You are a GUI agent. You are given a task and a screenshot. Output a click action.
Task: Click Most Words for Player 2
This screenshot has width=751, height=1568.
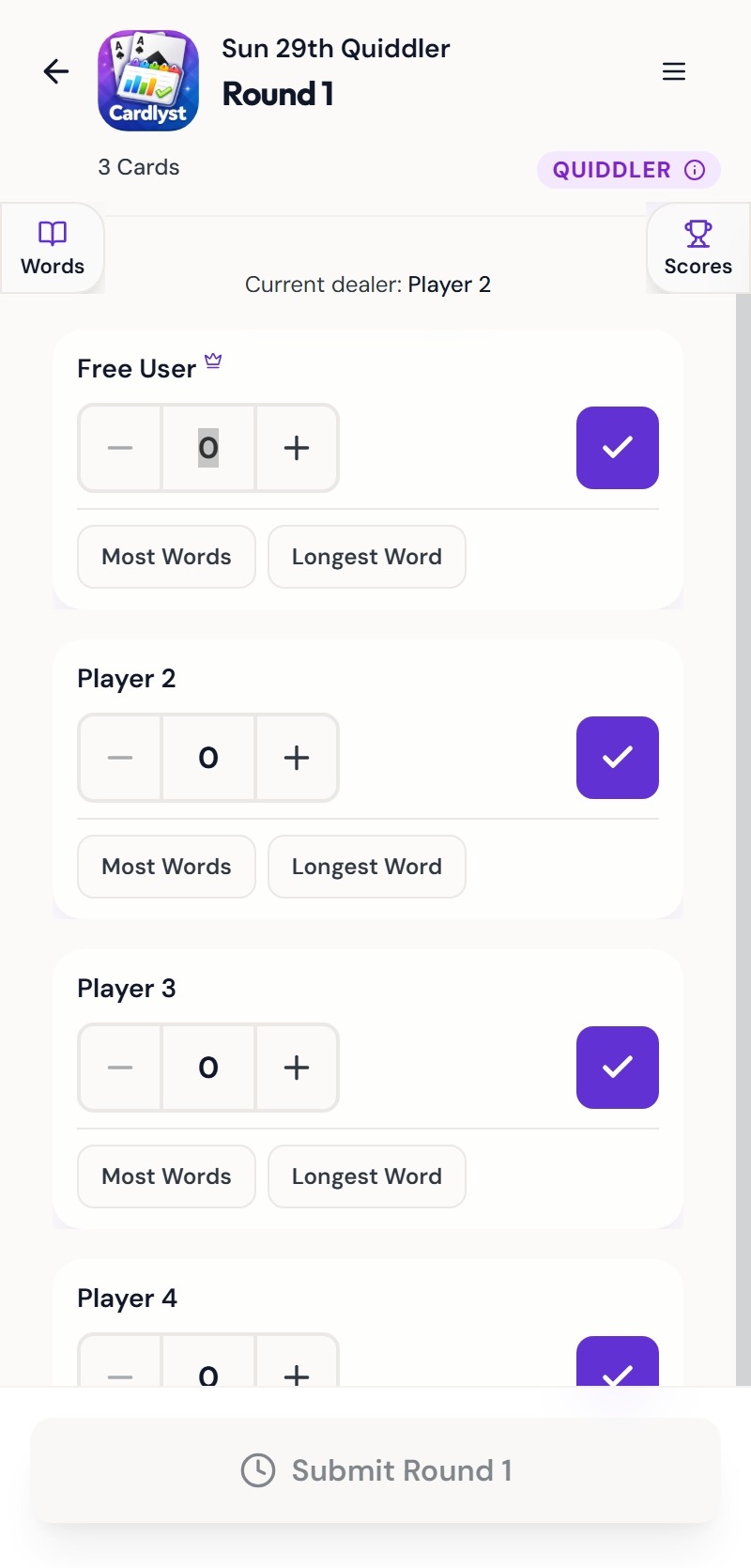click(166, 867)
